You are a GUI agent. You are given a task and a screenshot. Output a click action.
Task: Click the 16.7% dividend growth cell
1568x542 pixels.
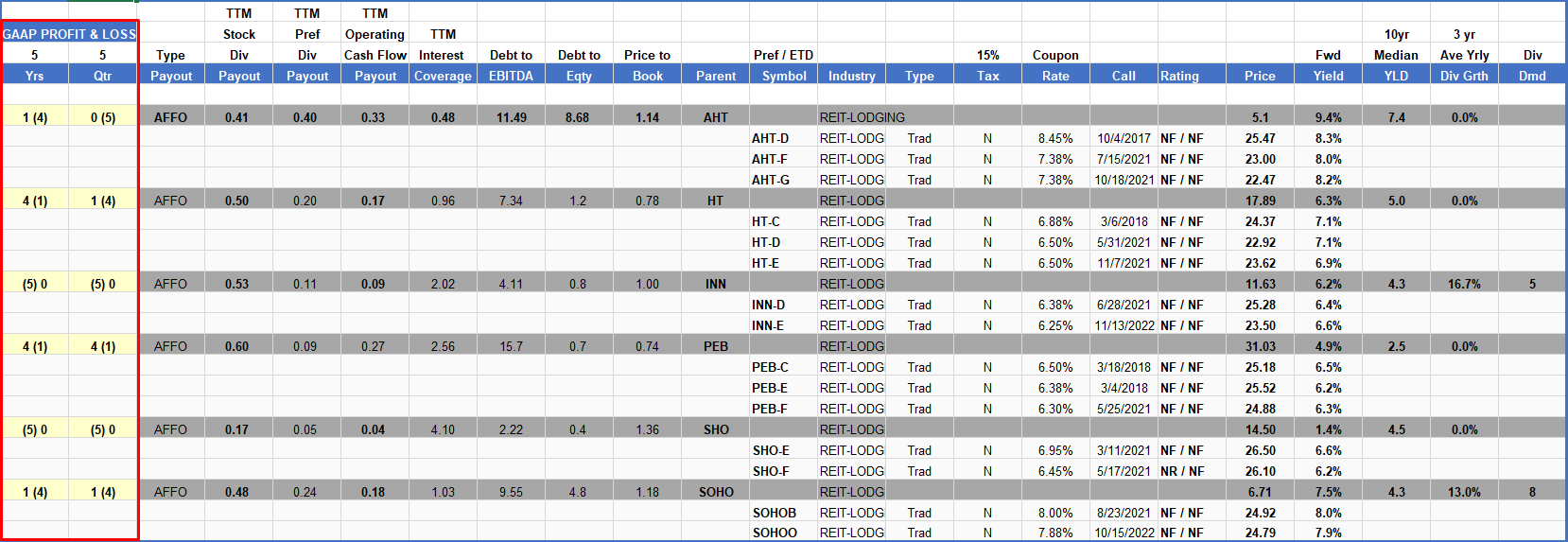click(x=1464, y=284)
